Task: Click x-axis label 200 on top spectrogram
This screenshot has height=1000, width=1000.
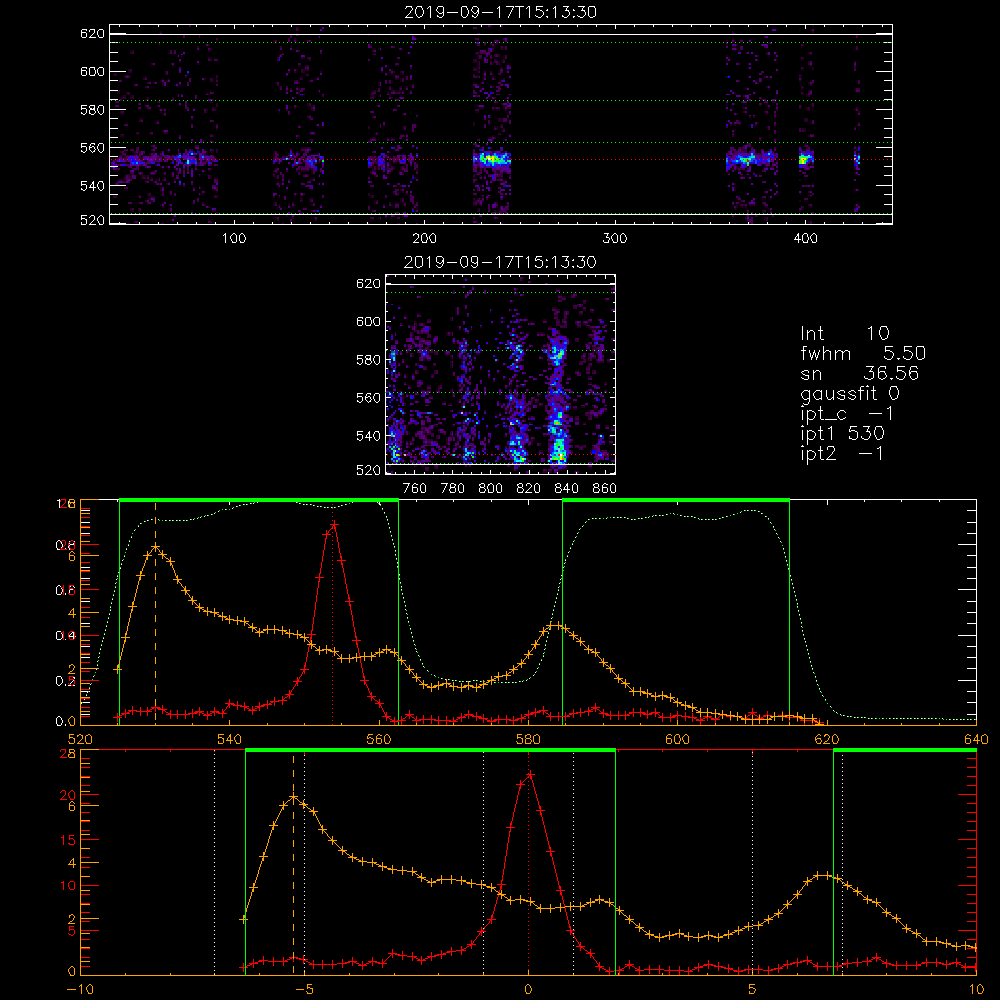Action: (x=424, y=239)
